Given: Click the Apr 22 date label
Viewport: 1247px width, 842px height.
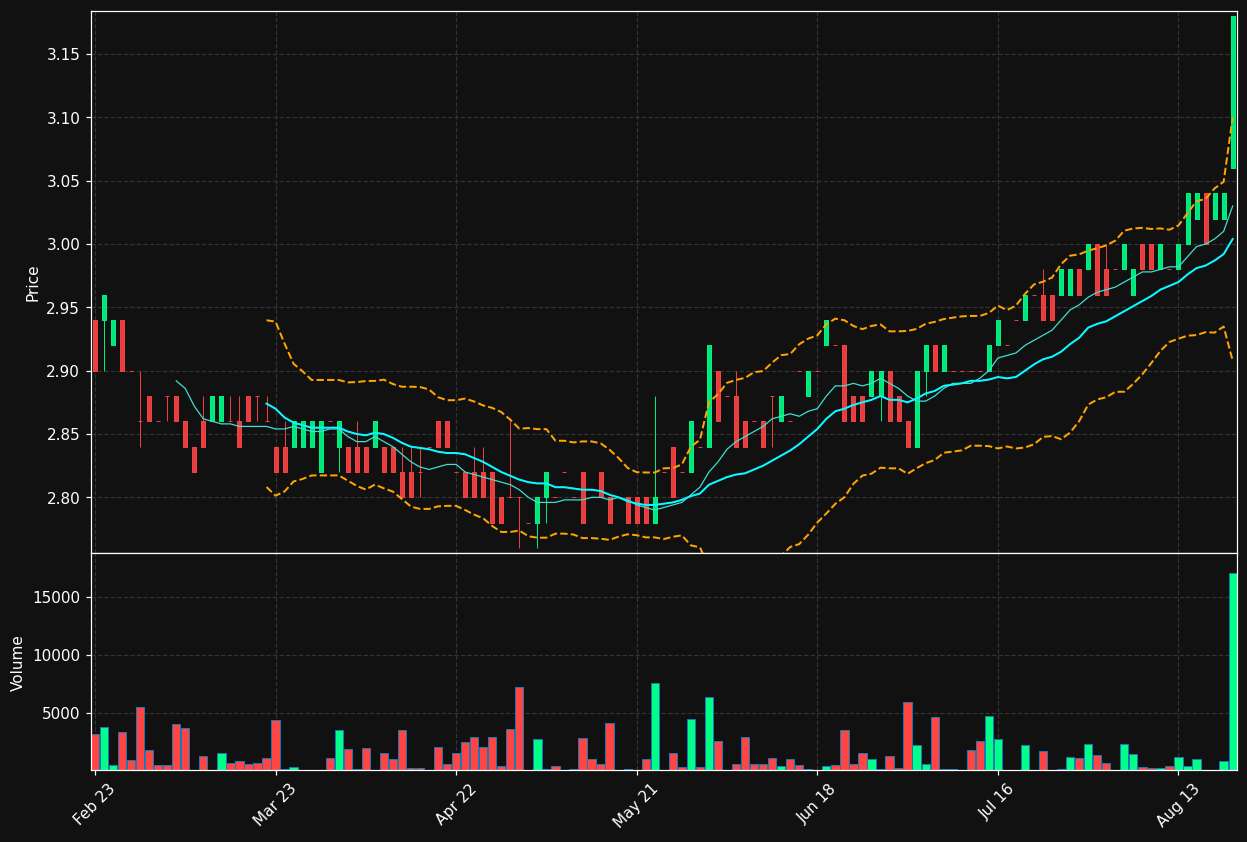Looking at the screenshot, I should click(x=455, y=804).
